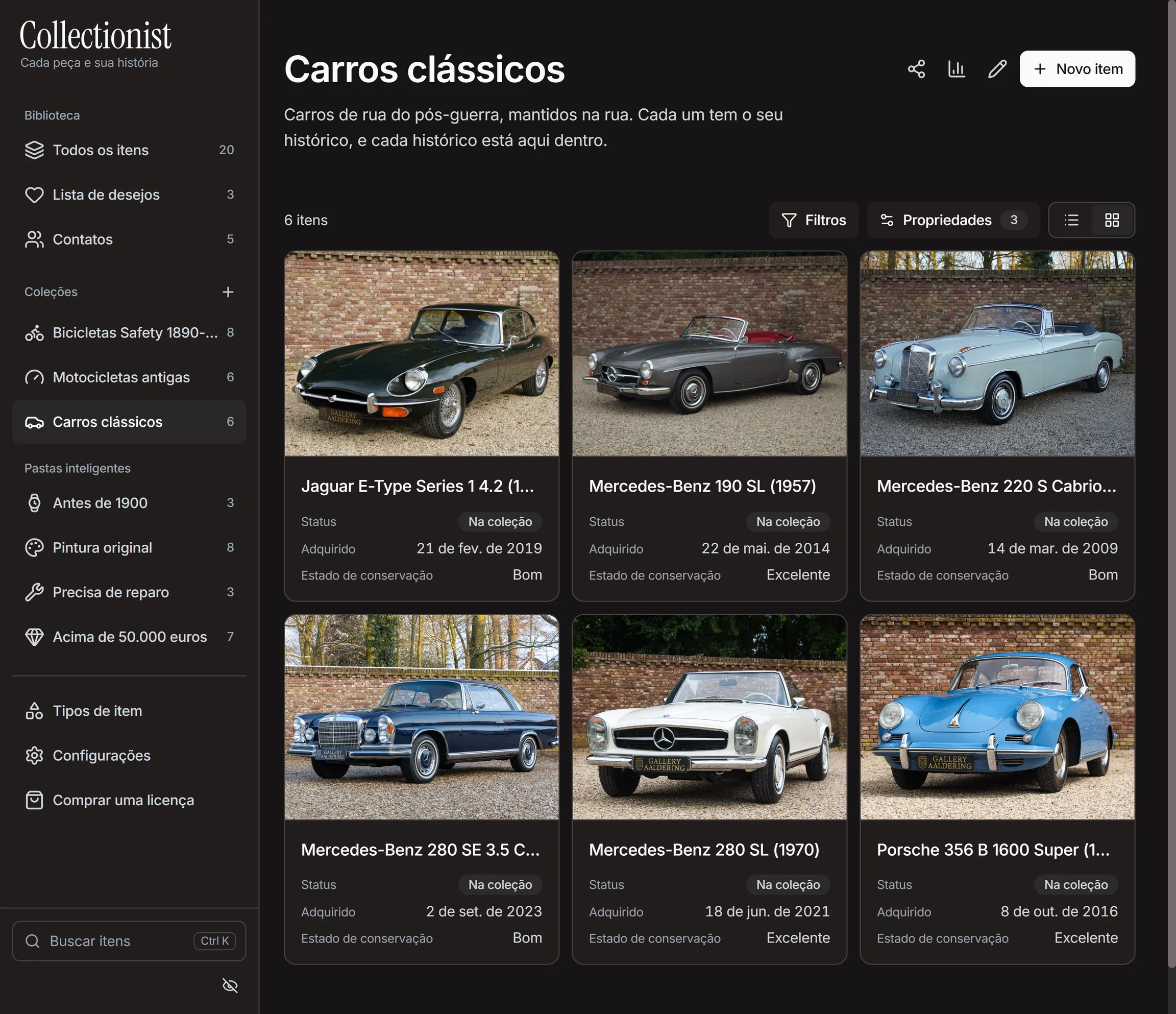
Task: Click the search magnifier icon
Action: point(32,941)
